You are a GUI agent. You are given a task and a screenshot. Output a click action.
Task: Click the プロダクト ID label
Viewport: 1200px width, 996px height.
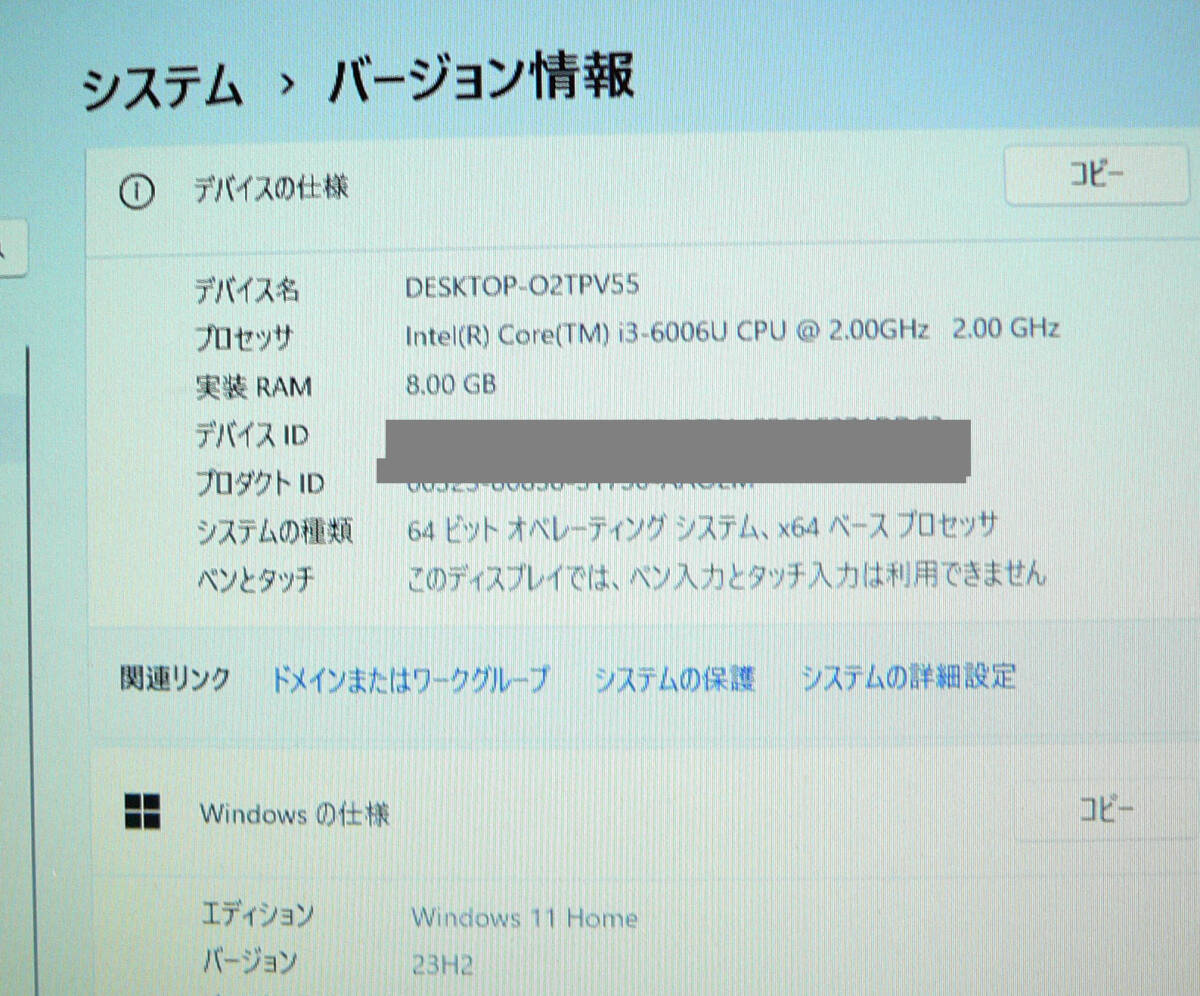[x=259, y=483]
